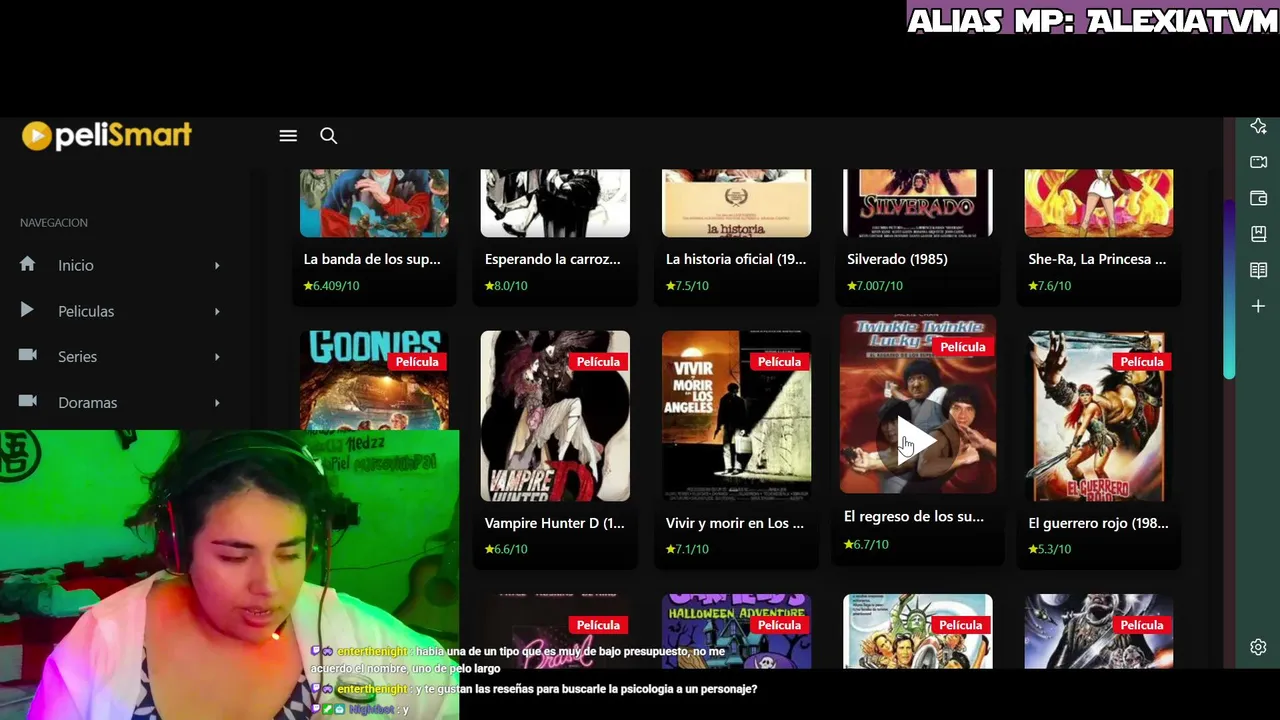Click the 6.6/10 rating text
The height and width of the screenshot is (720, 1280).
click(x=506, y=549)
